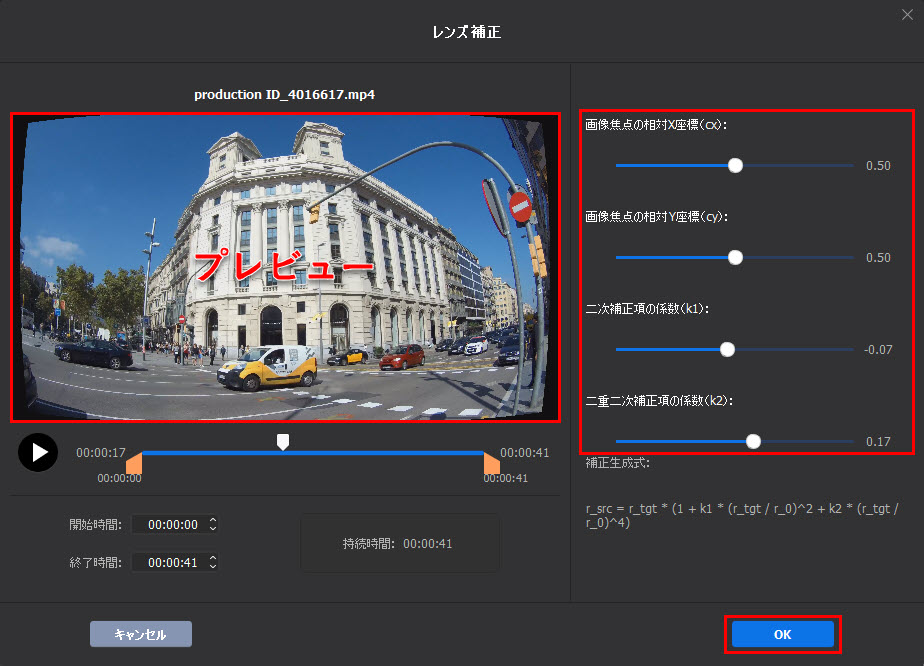This screenshot has height=666, width=924.
Task: Click the 二重二次補正項の係数(k2) label
Action: tap(659, 401)
